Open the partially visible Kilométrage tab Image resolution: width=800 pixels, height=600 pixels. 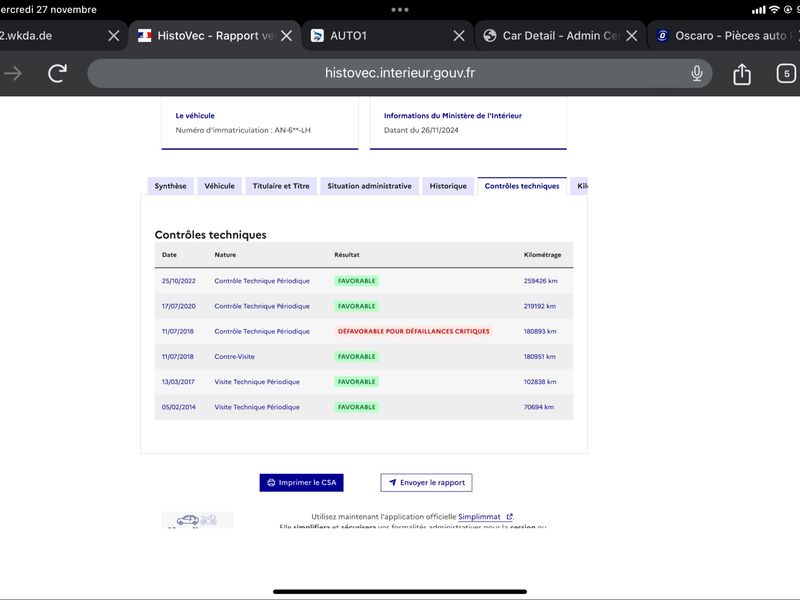580,186
